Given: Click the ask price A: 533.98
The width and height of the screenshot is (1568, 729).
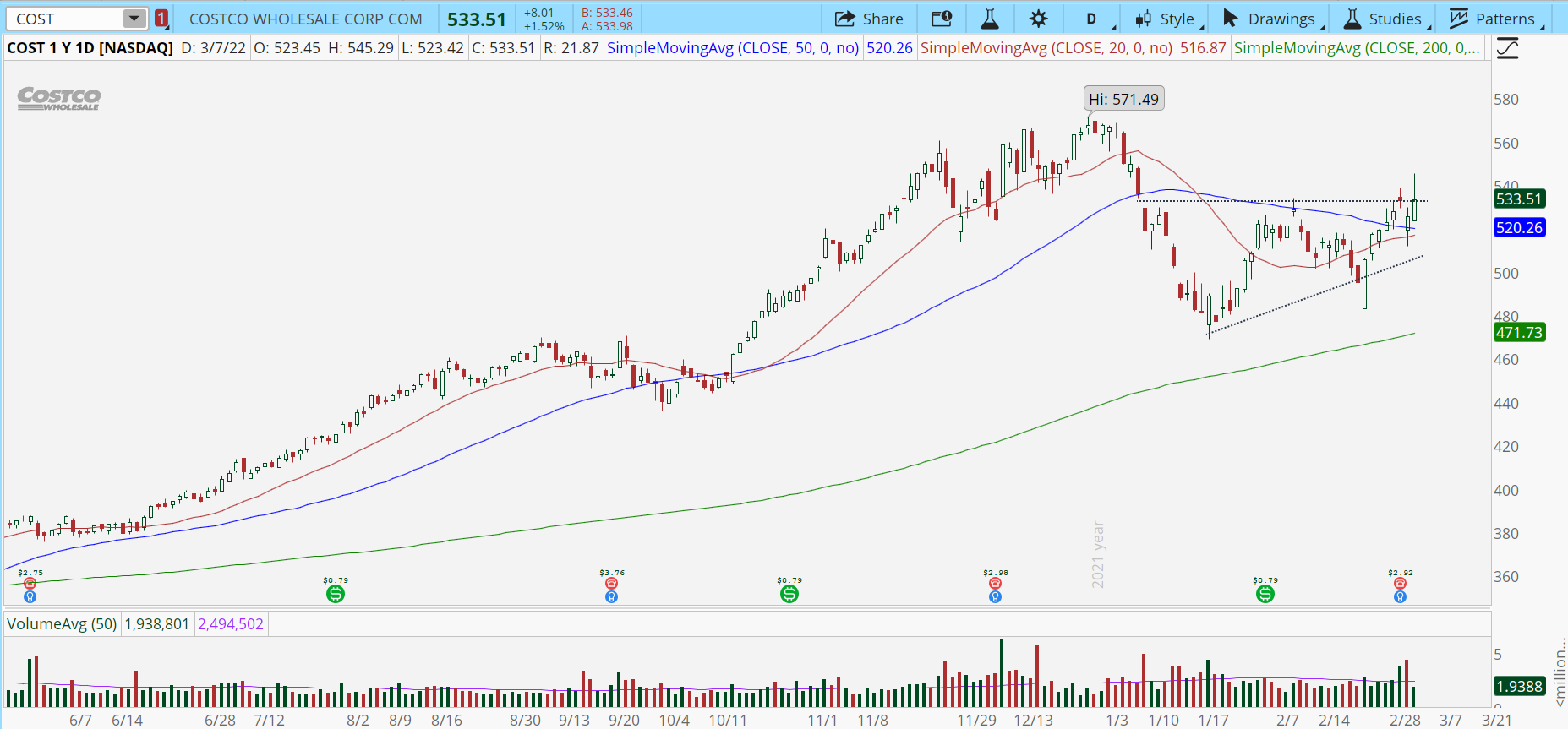Looking at the screenshot, I should pyautogui.click(x=607, y=26).
